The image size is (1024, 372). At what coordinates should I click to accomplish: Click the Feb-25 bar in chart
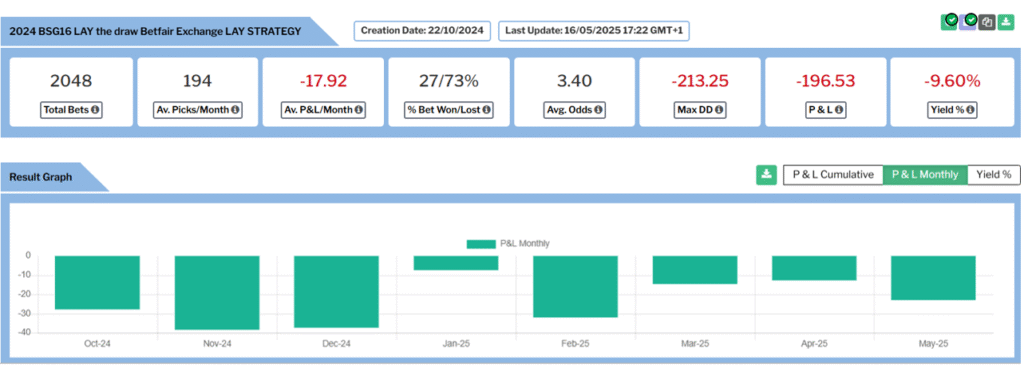click(x=575, y=287)
